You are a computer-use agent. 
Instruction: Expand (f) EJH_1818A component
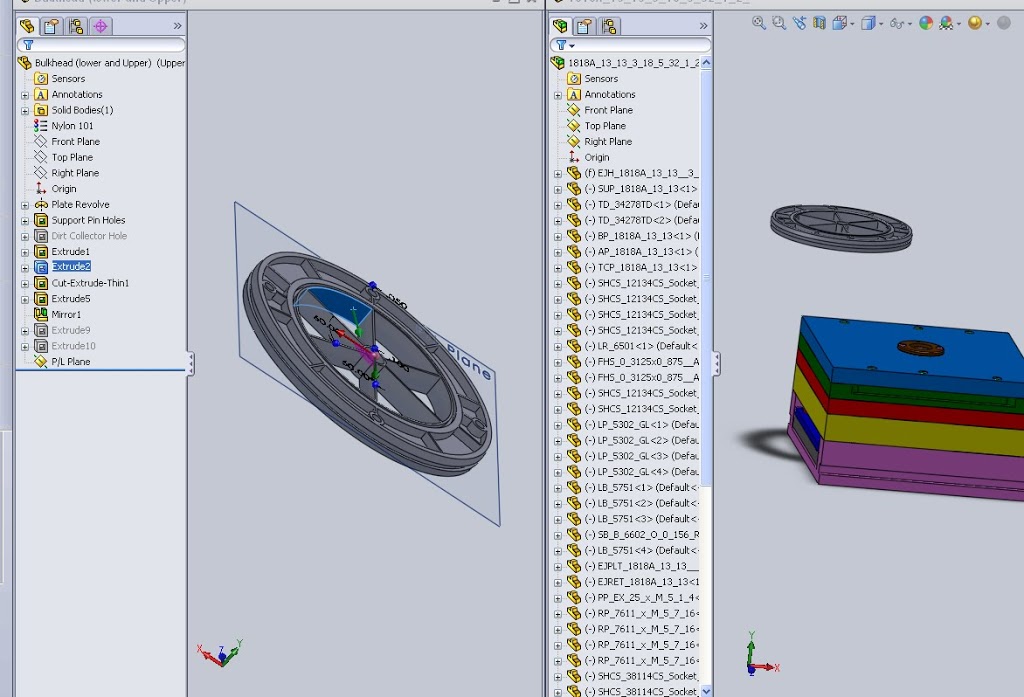558,174
